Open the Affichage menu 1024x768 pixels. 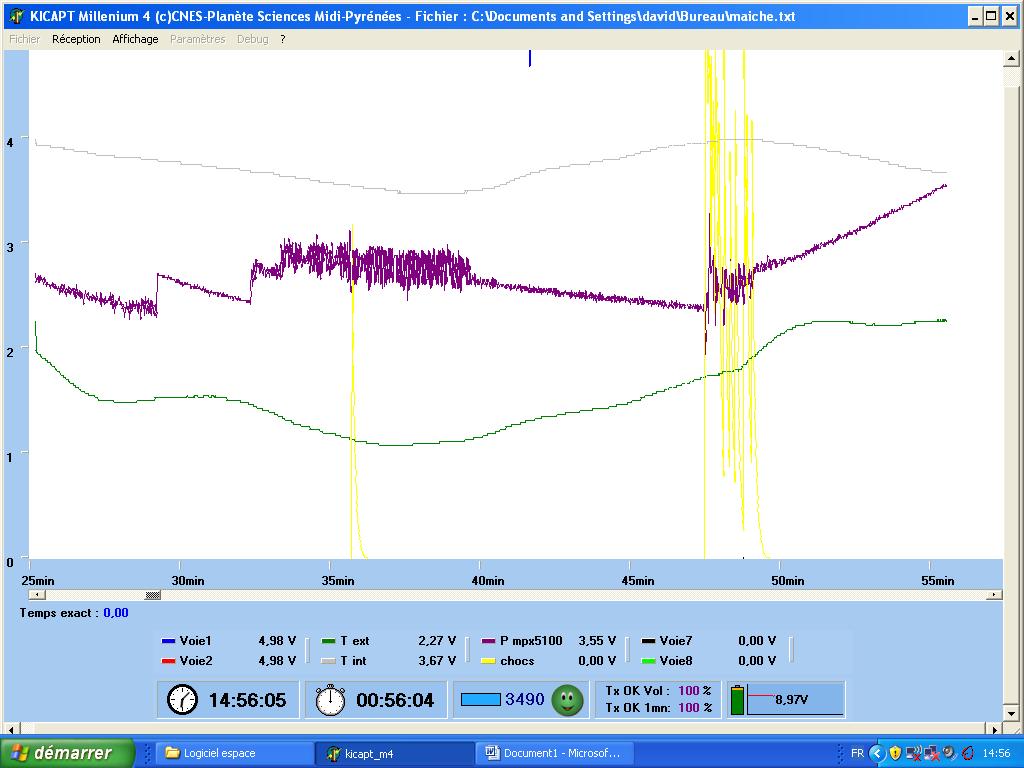[135, 39]
